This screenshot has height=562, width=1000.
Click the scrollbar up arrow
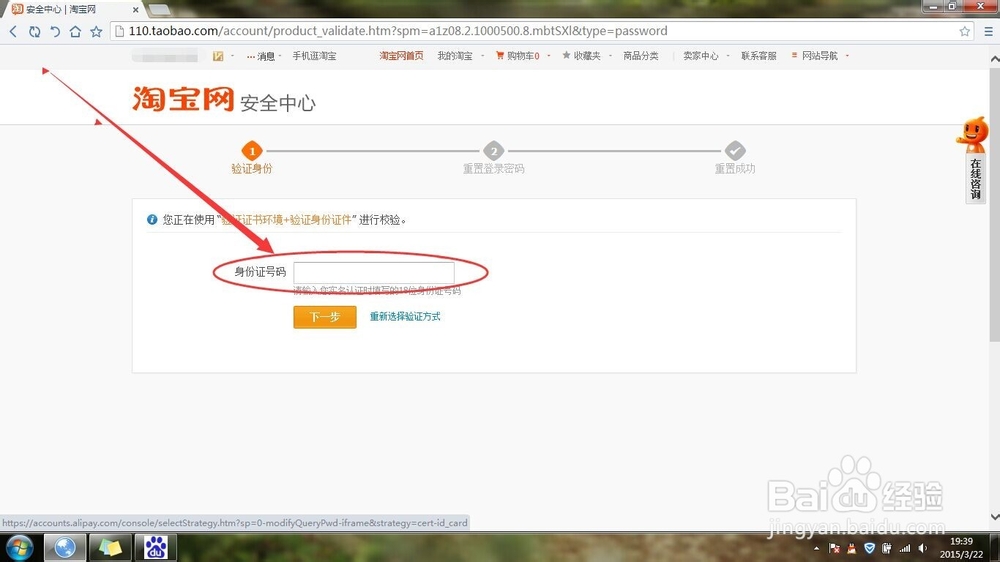994,58
